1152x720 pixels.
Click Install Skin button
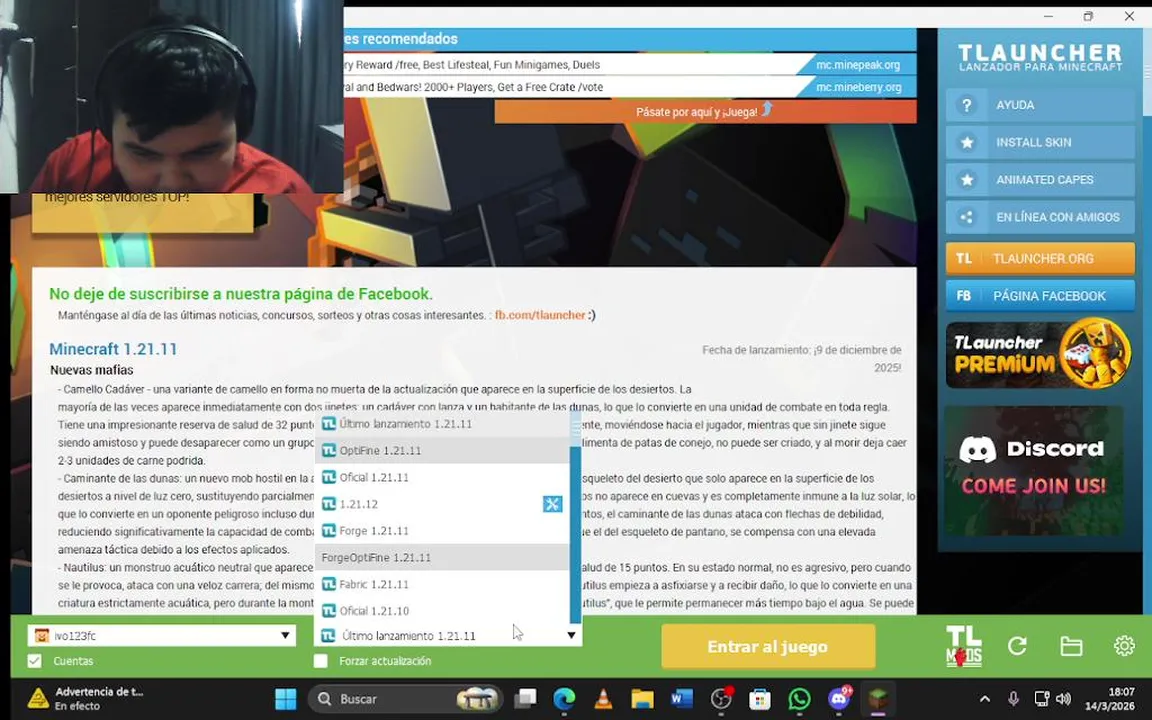(x=1040, y=143)
